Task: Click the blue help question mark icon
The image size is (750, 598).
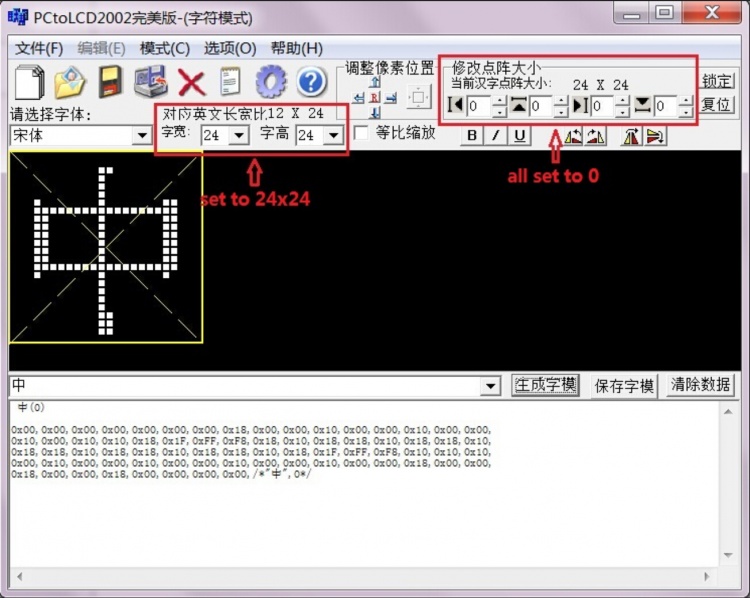Action: (311, 81)
